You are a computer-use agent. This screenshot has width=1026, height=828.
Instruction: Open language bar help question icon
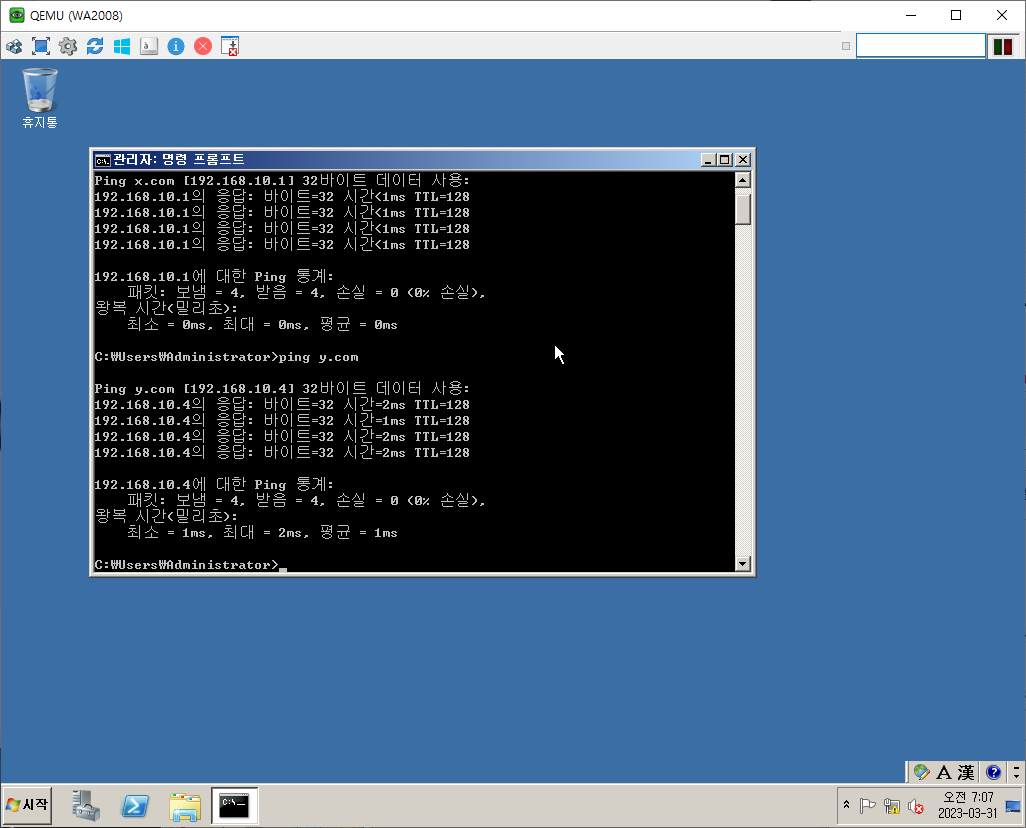point(993,772)
